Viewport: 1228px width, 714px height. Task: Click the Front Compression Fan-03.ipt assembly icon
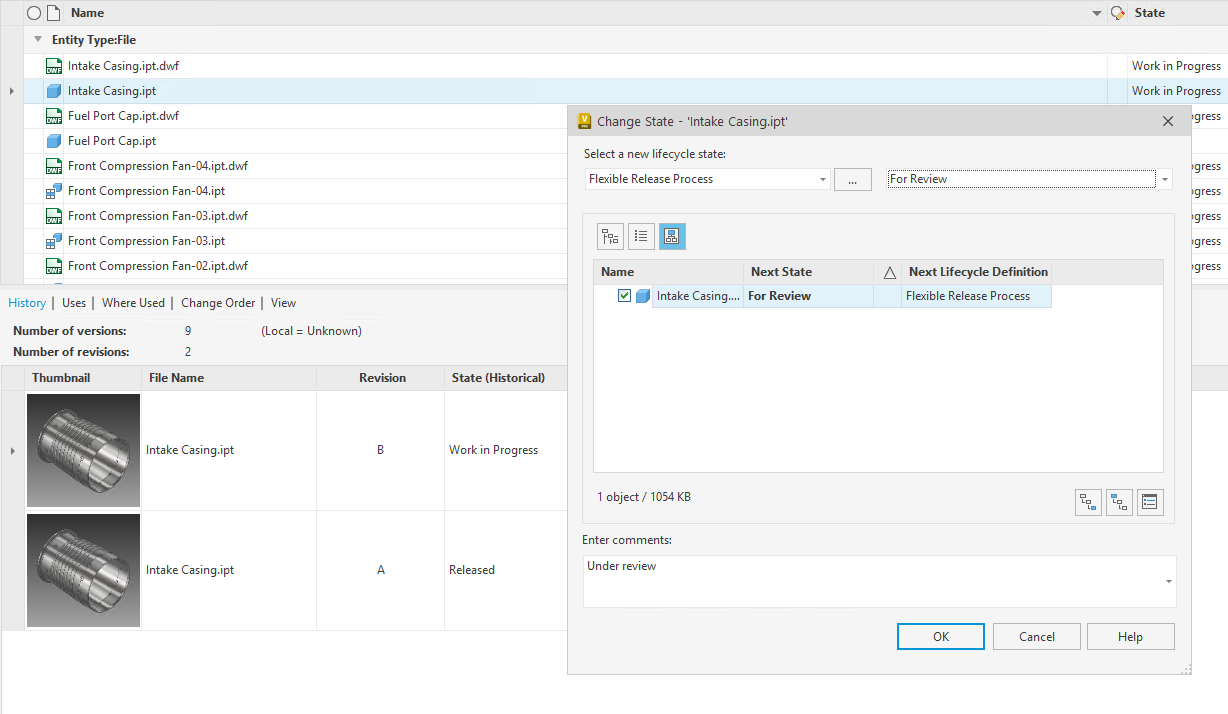(x=53, y=240)
